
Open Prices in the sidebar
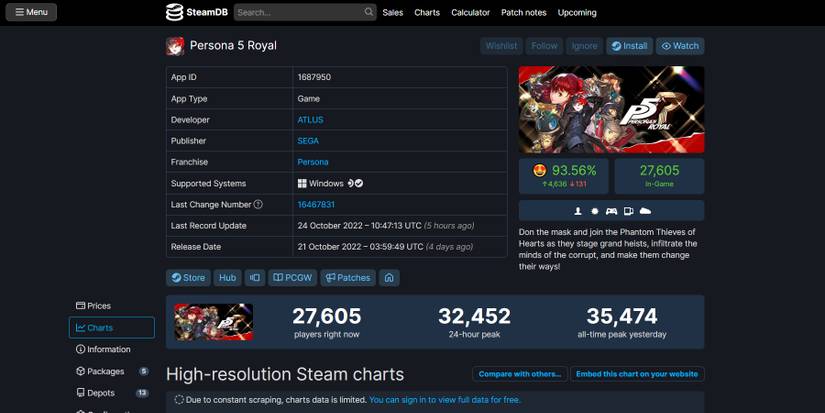point(112,306)
